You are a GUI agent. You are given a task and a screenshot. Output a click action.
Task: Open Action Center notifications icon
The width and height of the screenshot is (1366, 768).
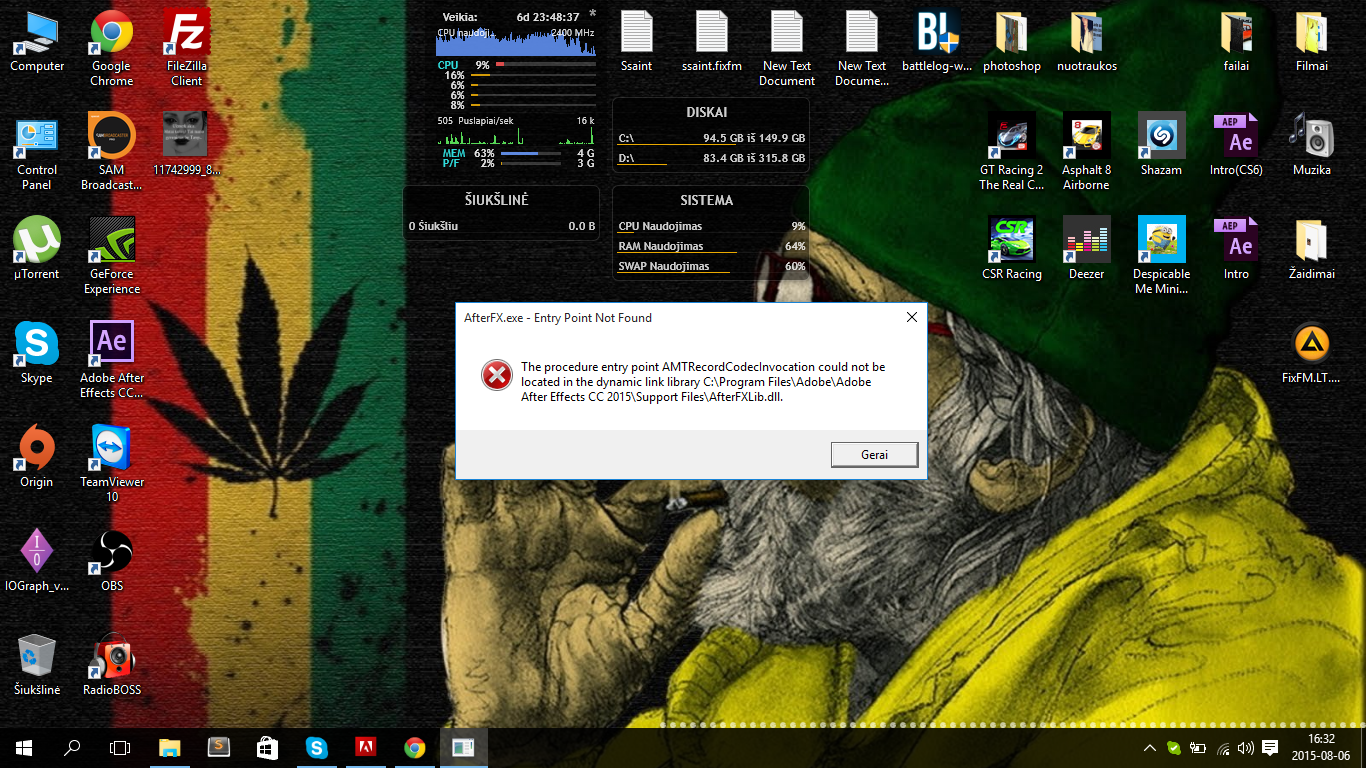tap(1270, 748)
